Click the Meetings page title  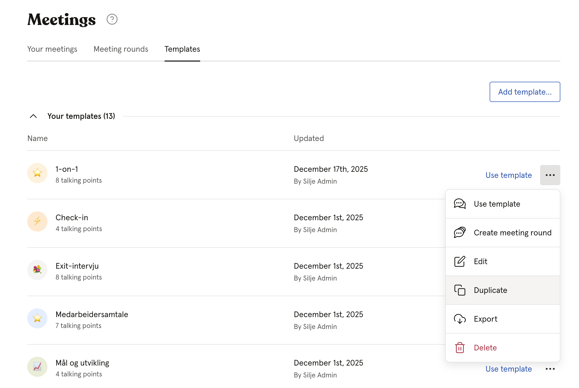pyautogui.click(x=61, y=20)
